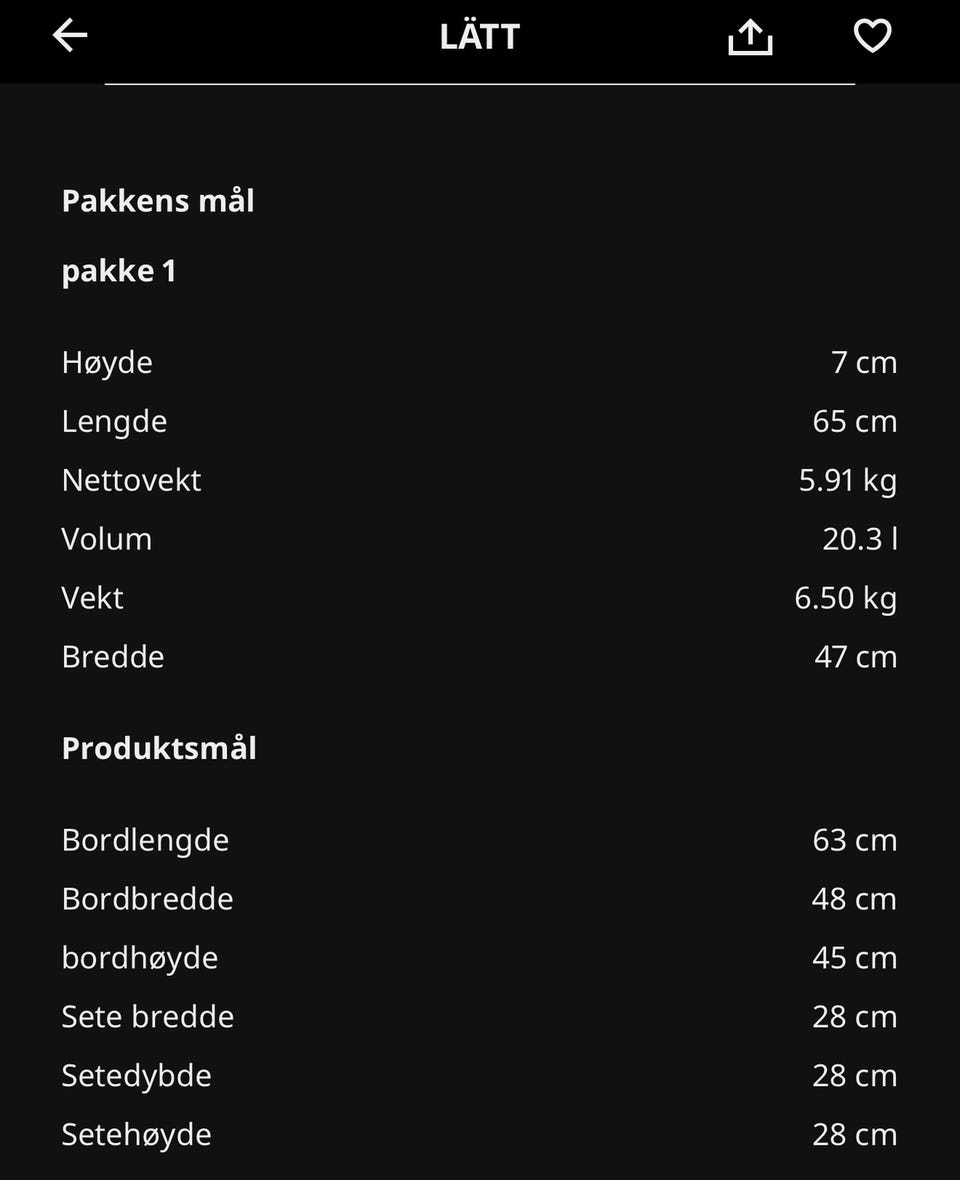Viewport: 960px width, 1180px height.
Task: Click the Produktsmål heading
Action: click(x=159, y=749)
